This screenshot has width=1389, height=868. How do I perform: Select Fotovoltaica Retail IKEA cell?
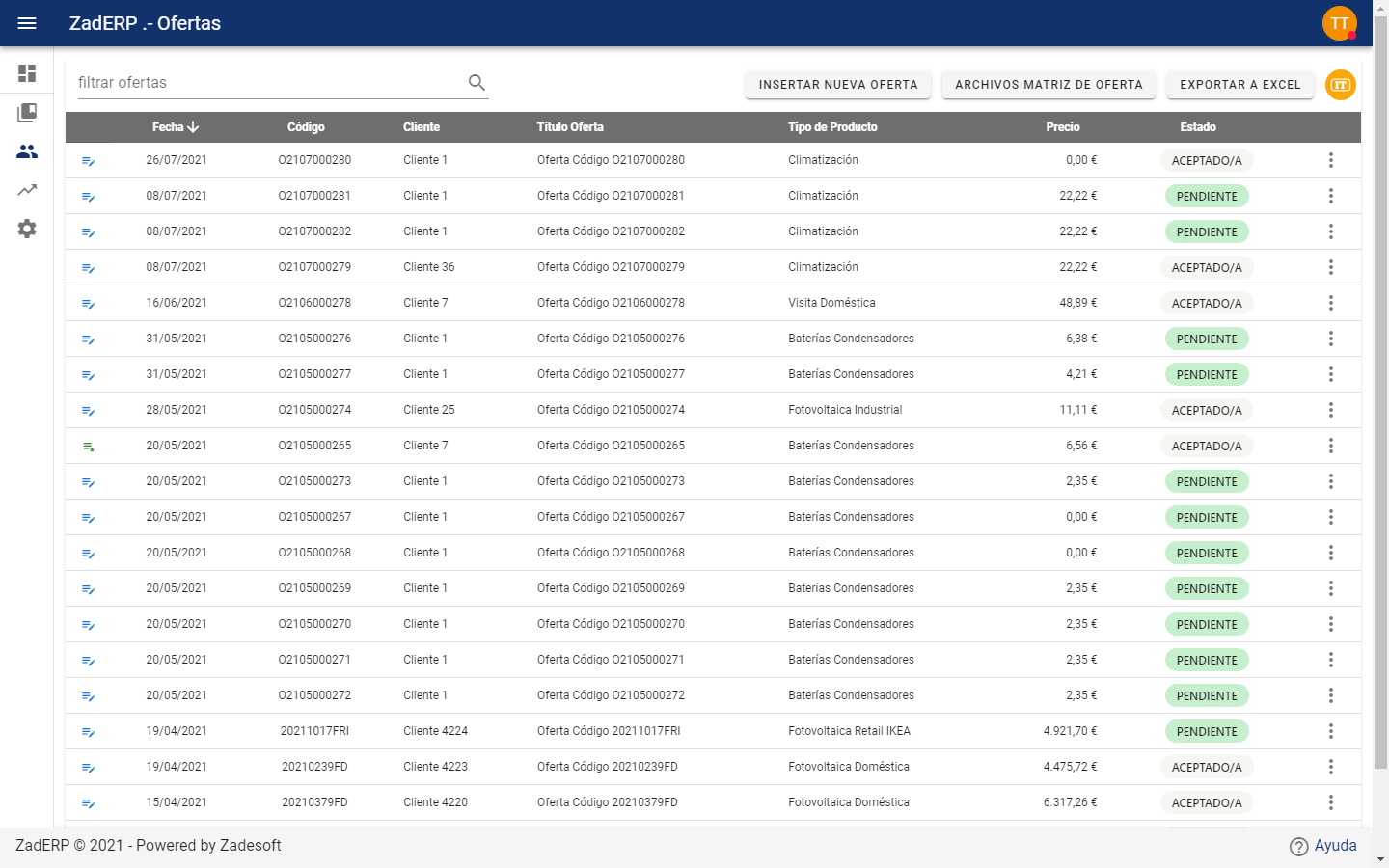pyautogui.click(x=849, y=731)
